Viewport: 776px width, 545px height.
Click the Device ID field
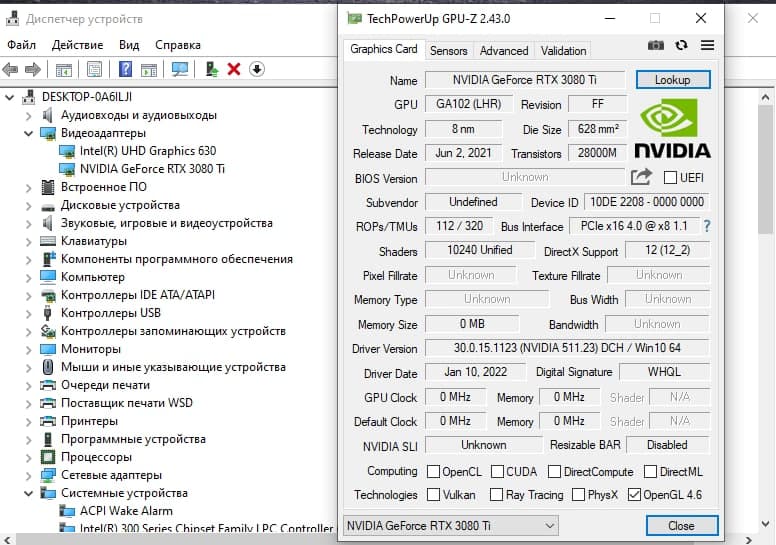[x=647, y=202]
